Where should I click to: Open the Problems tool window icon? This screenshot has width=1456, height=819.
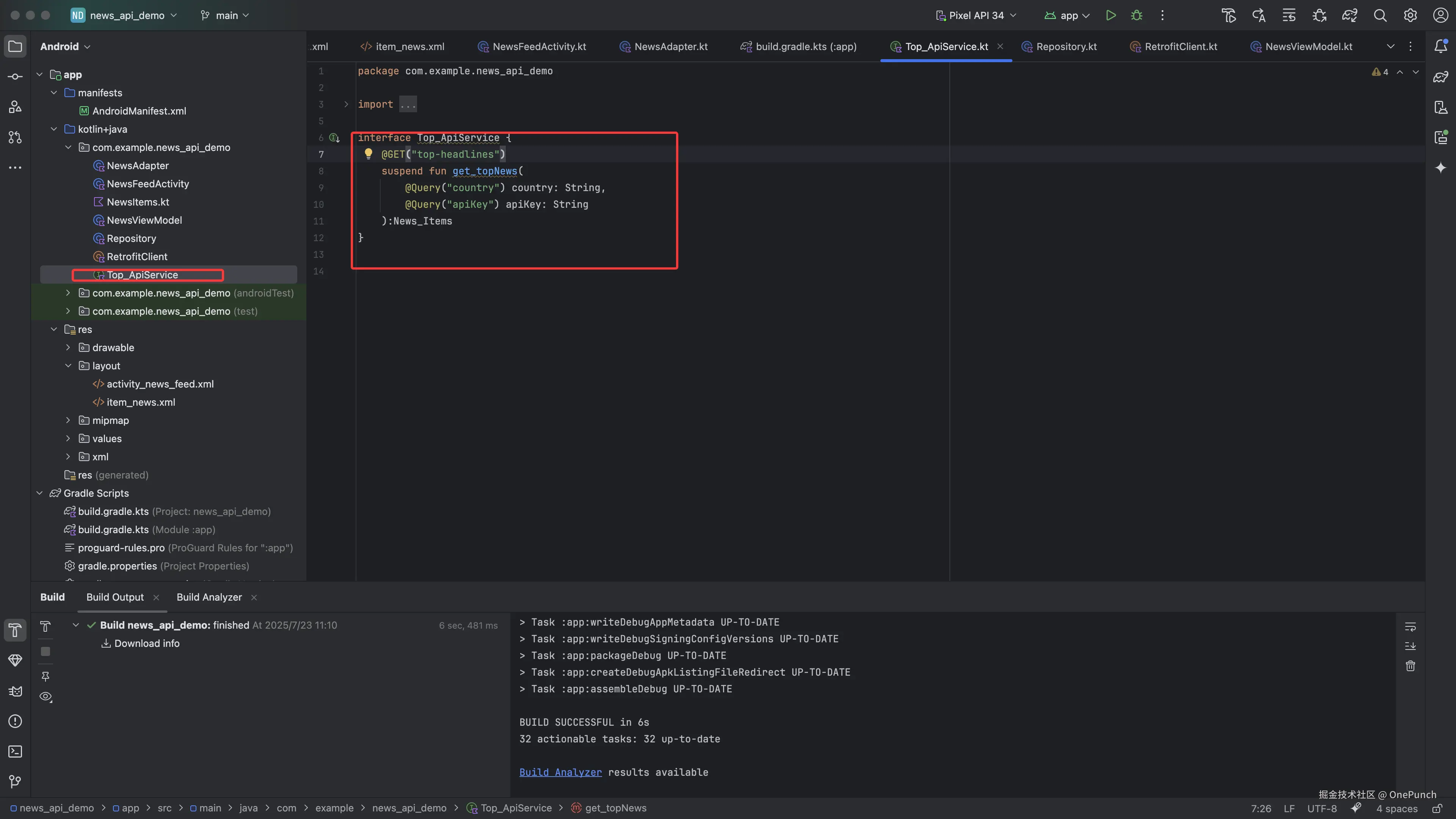coord(15,721)
